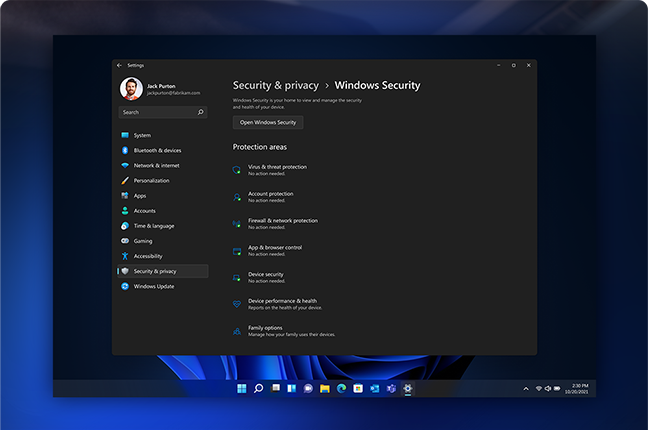The width and height of the screenshot is (648, 430).
Task: Open Account protection area
Action: point(263,197)
